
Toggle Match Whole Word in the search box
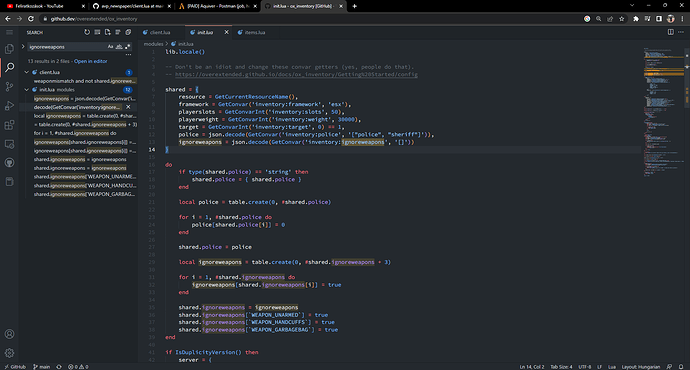pyautogui.click(x=119, y=46)
